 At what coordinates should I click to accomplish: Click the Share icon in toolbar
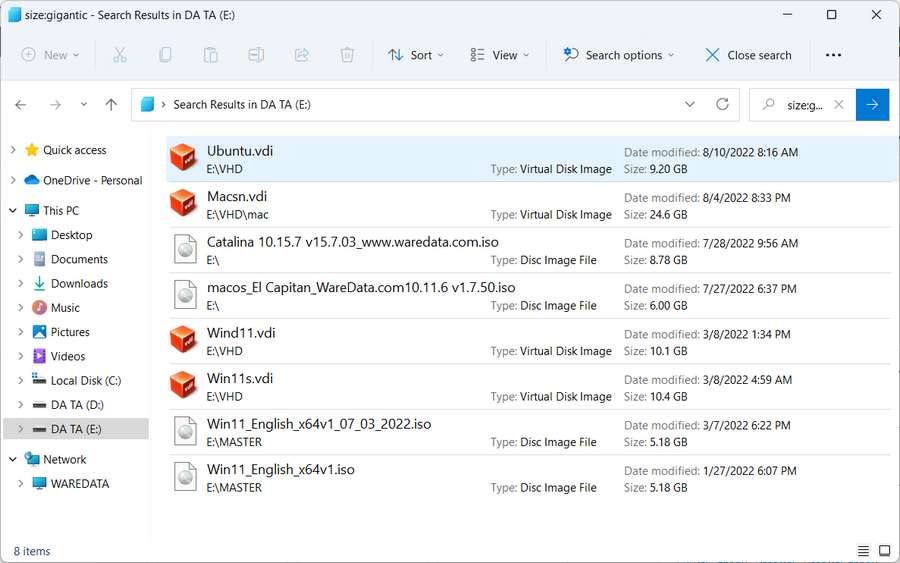coord(301,55)
